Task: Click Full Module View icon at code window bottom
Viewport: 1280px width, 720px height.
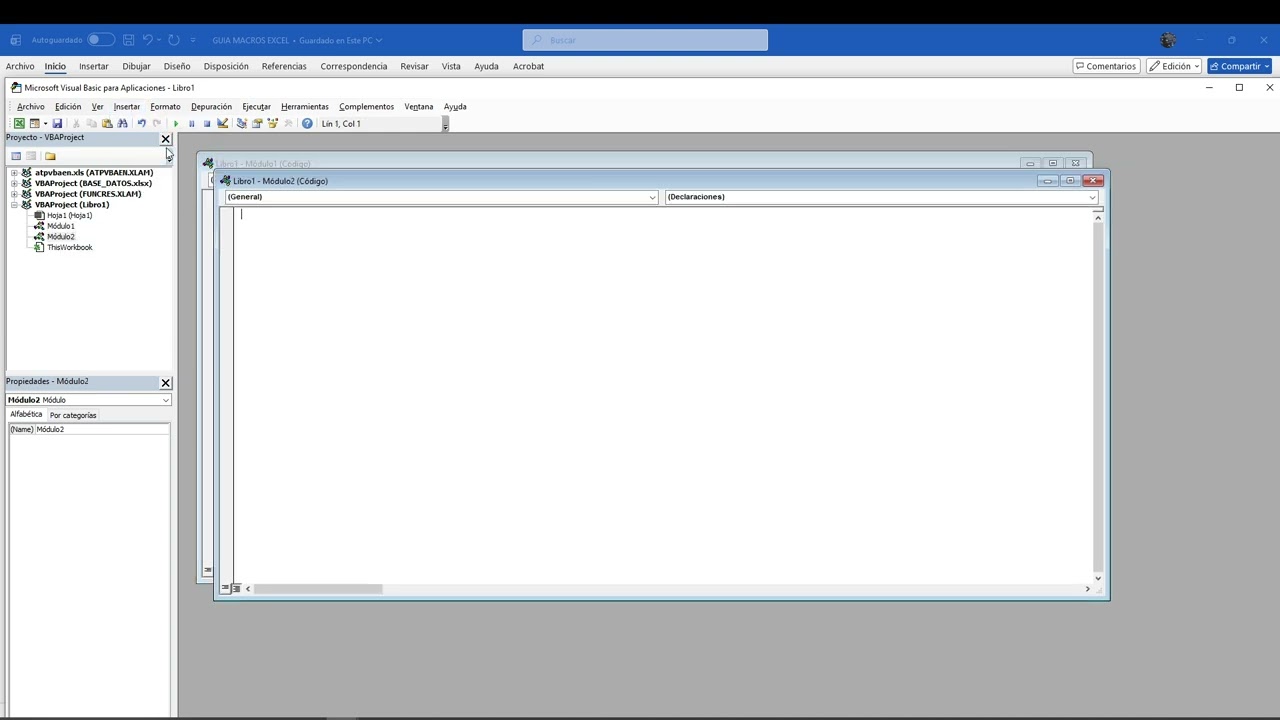Action: pos(236,588)
